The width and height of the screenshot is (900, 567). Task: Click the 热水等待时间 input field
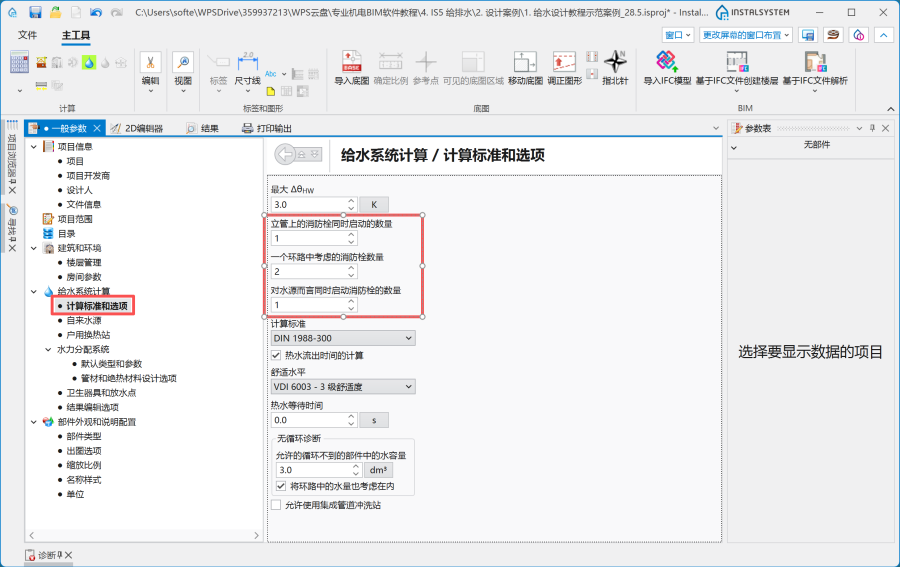(310, 420)
